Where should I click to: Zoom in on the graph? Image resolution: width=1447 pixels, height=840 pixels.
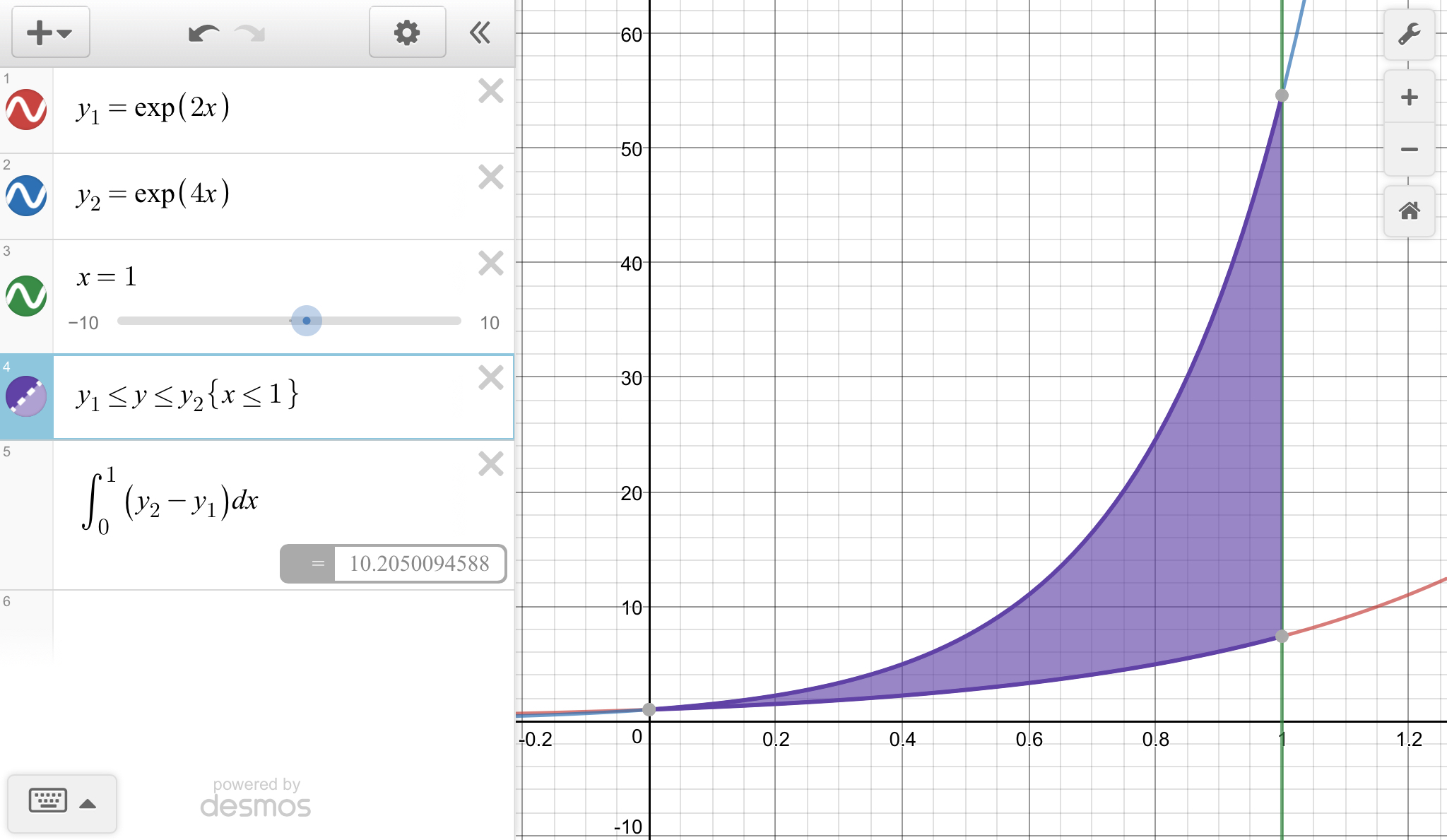coord(1409,97)
